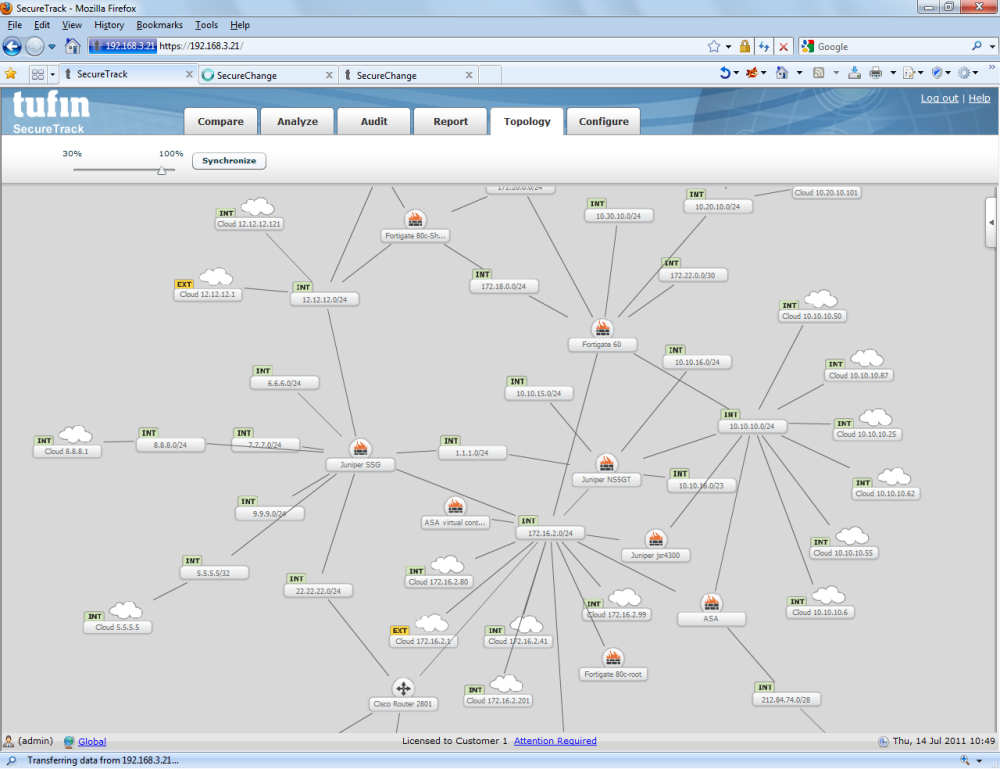
Task: Click the Cisco Router 2801 node icon
Action: click(403, 688)
